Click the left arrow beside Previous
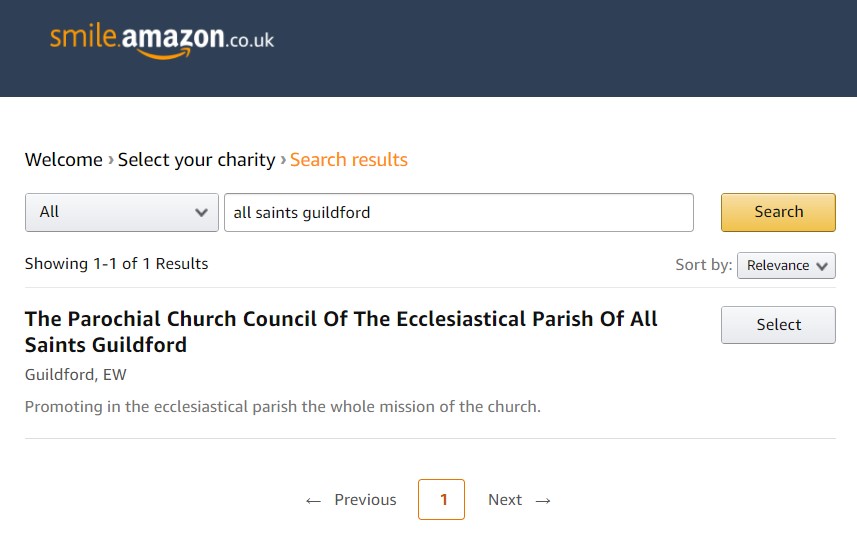The width and height of the screenshot is (857, 557). [313, 501]
